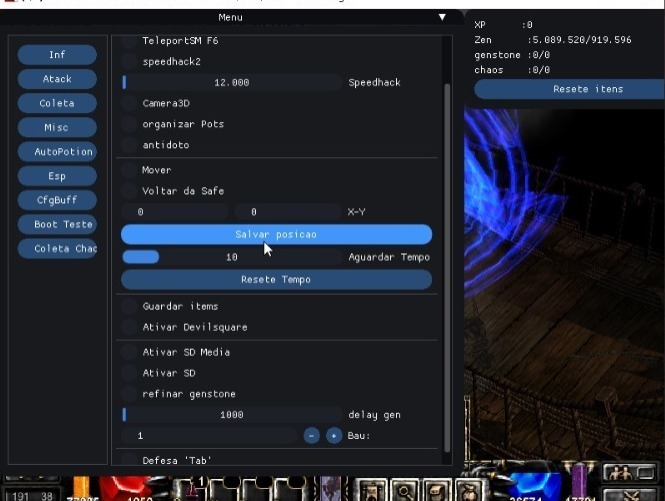Viewport: 665px width, 501px height.
Task: Click Resete itens in the stats panel
Action: 566,89
